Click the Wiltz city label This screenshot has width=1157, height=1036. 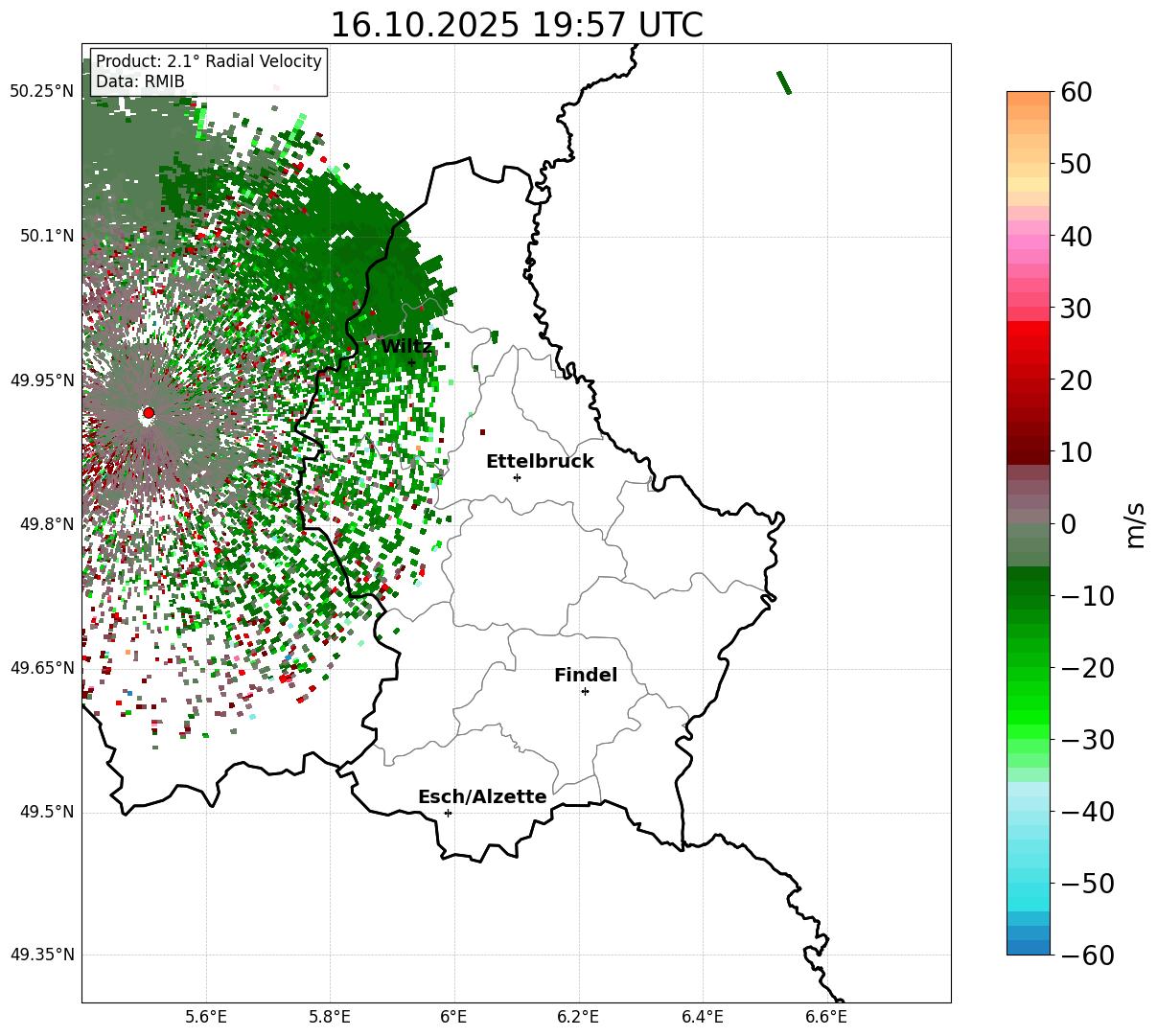(406, 346)
